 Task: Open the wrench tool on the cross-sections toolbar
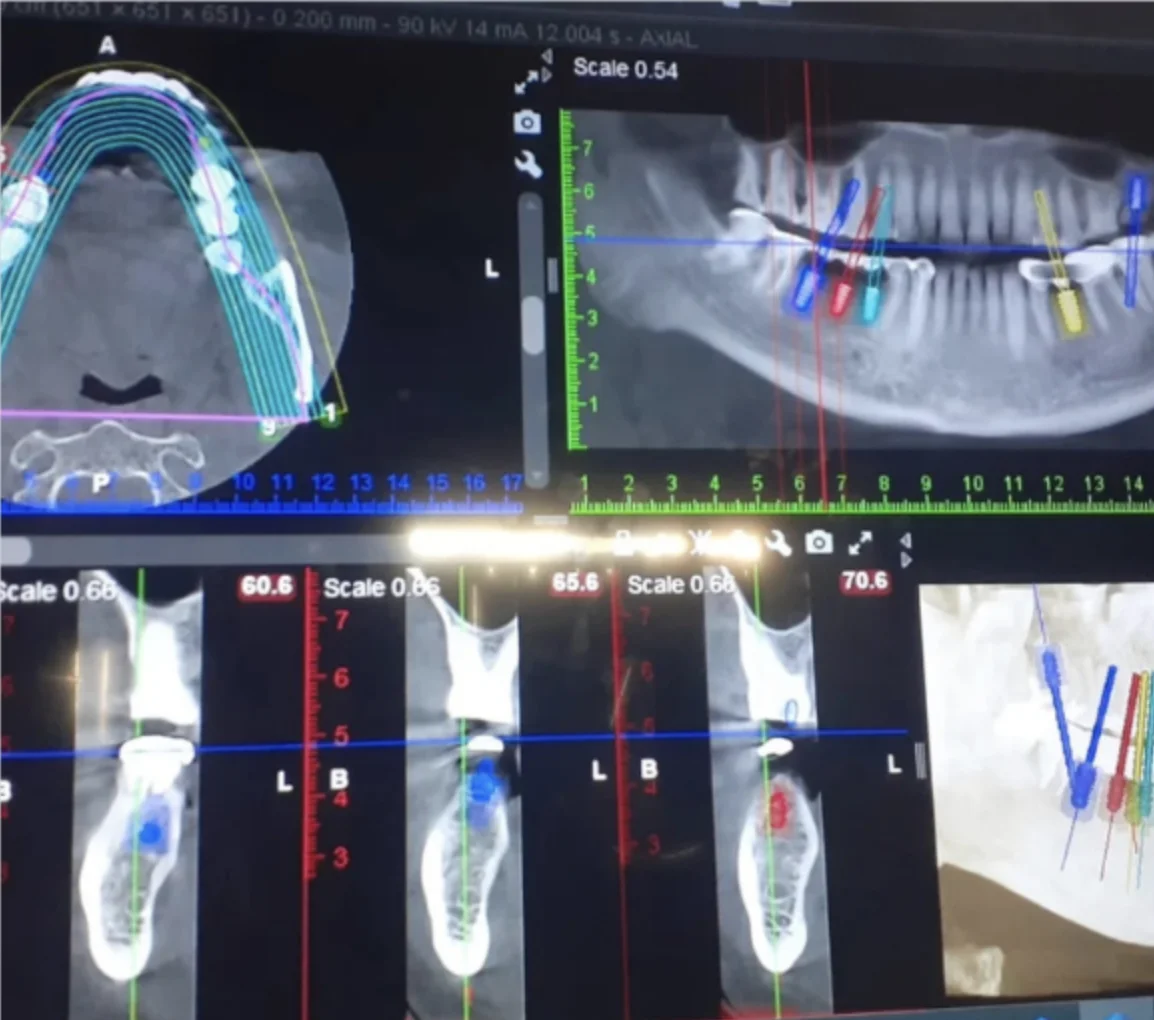pos(778,543)
